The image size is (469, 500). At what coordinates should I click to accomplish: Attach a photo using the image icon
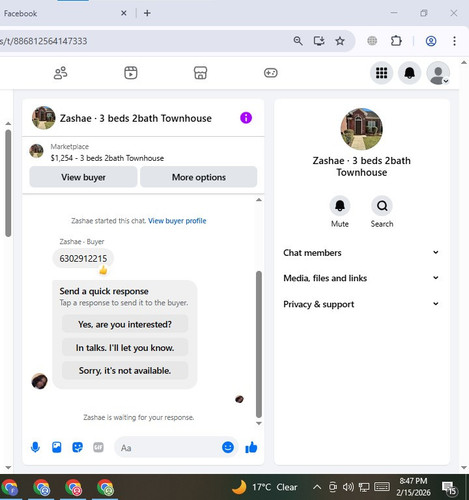(x=57, y=447)
